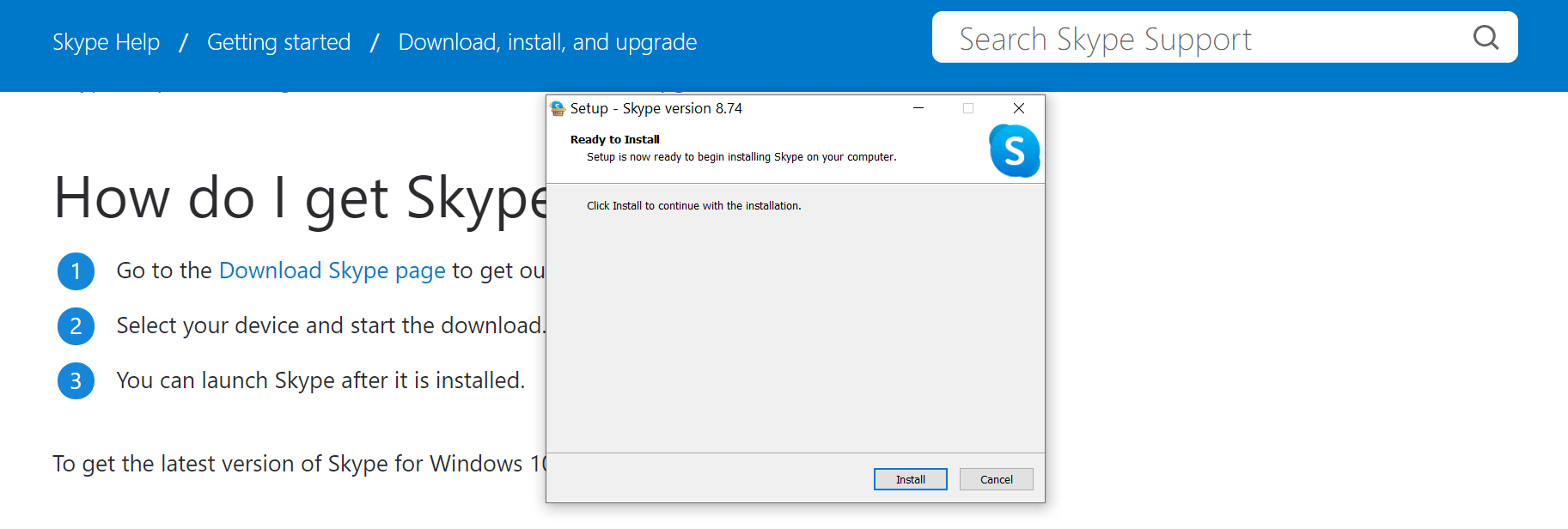Viewport: 1568px width, 529px height.
Task: Click the search magnifier icon
Action: (1486, 38)
